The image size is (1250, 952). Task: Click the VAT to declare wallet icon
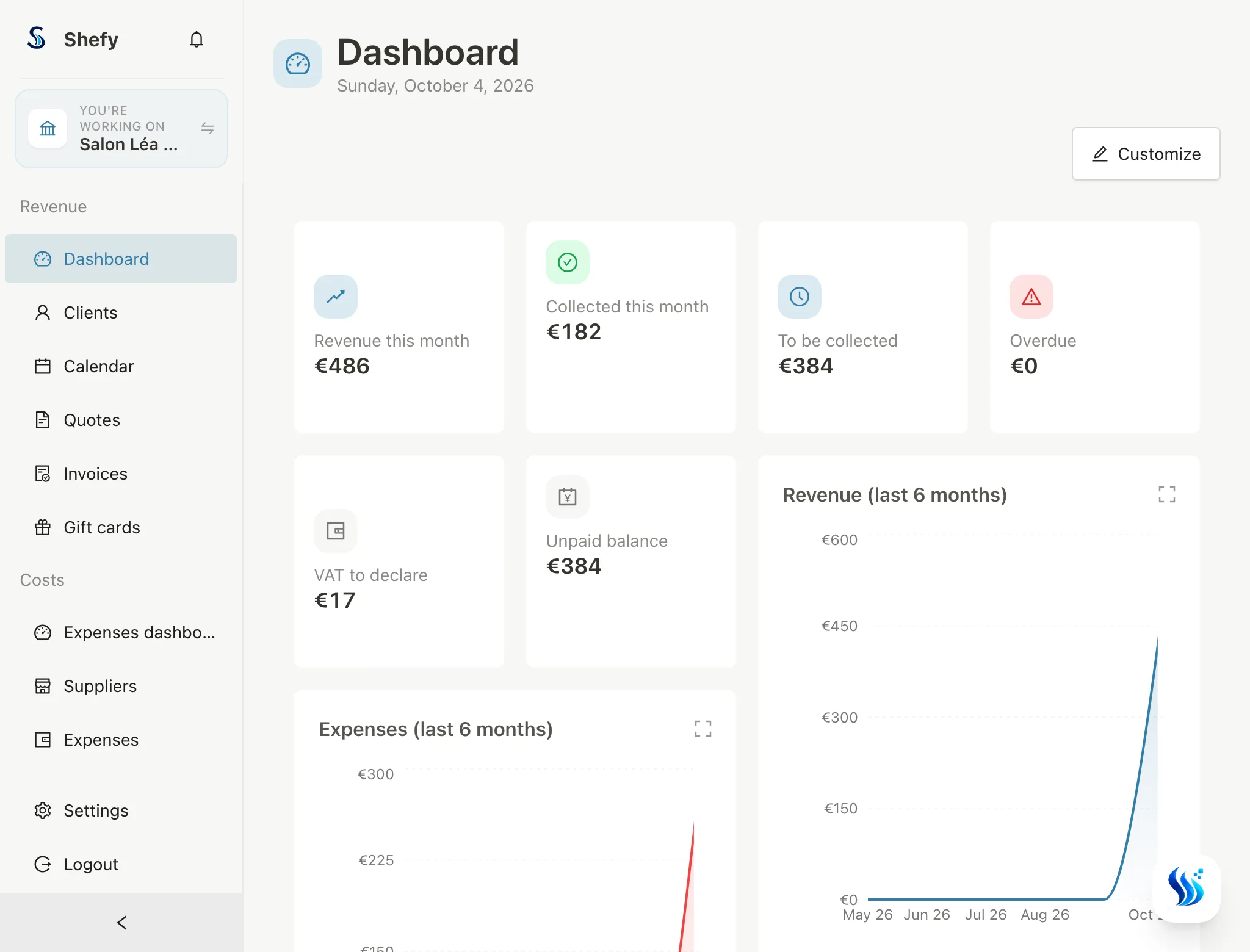tap(336, 531)
